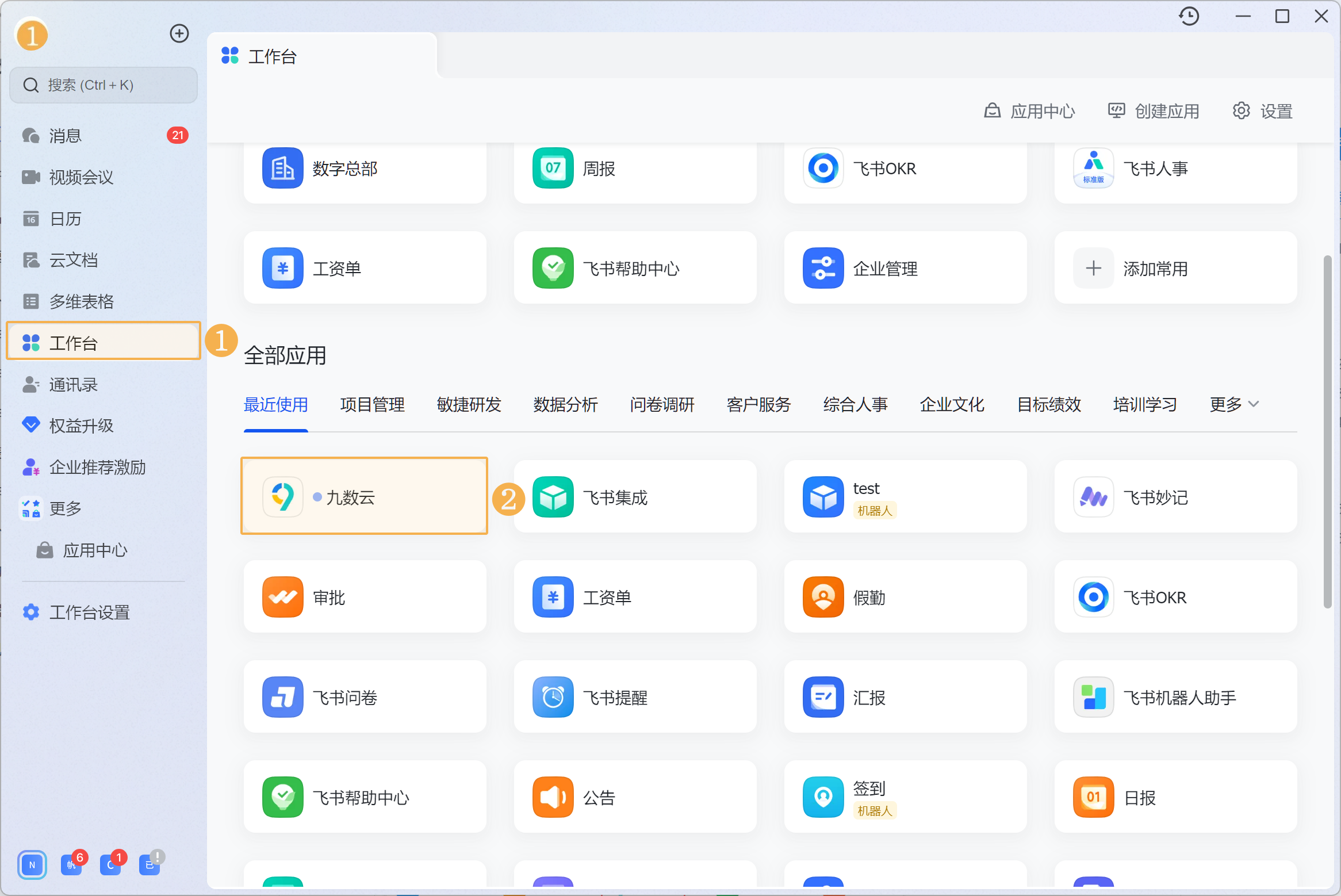
Task: Open the 公告 announcement app icon
Action: [x=553, y=797]
